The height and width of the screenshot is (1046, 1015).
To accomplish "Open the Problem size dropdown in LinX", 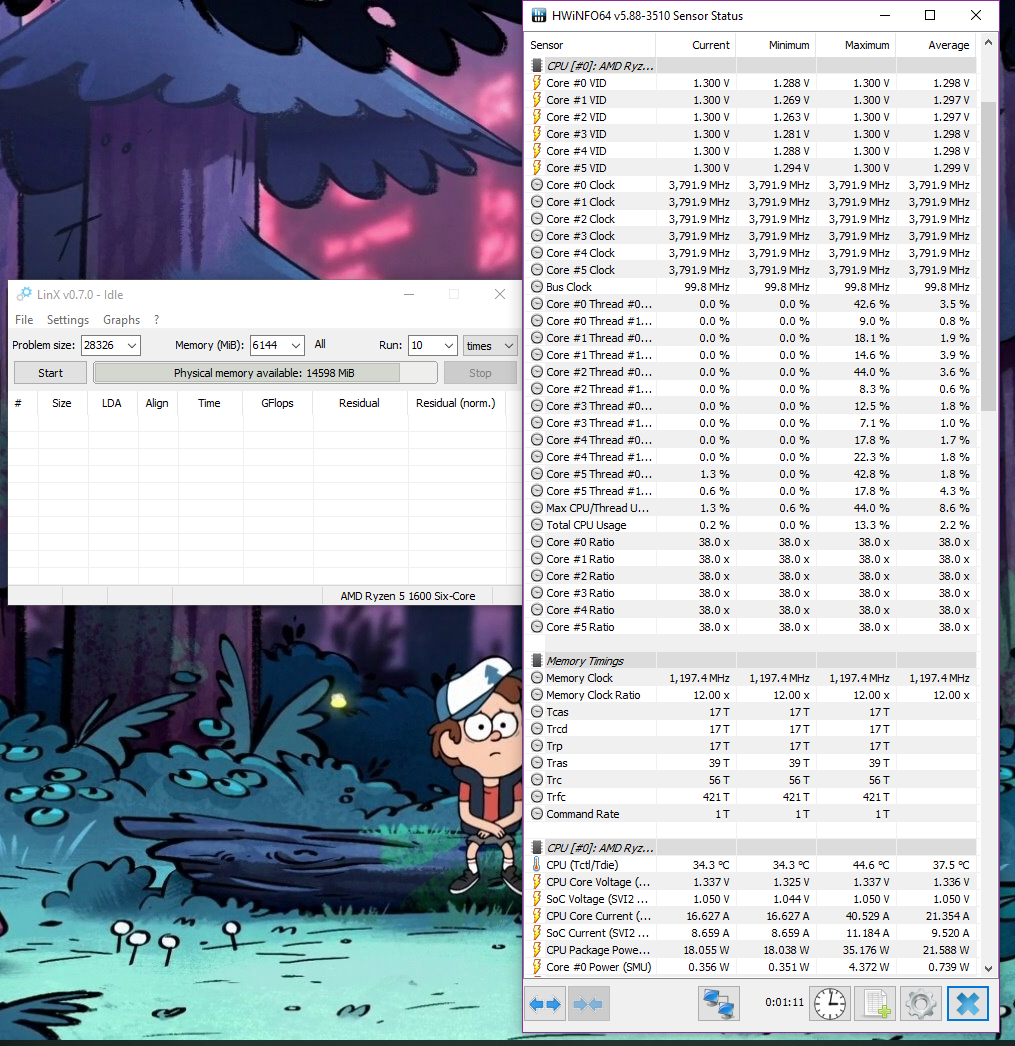I will point(132,345).
